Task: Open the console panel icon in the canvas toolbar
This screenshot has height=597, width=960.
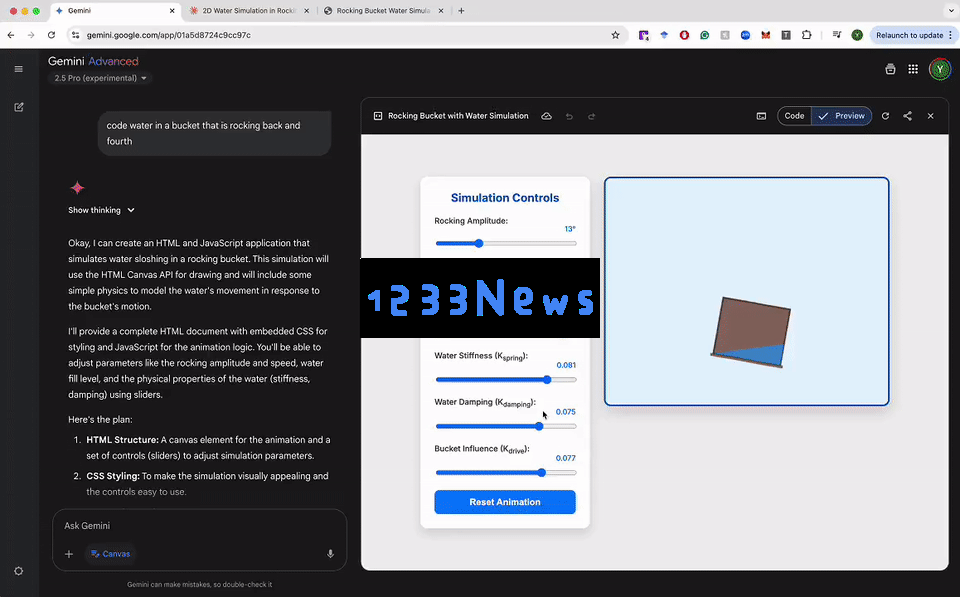Action: point(761,116)
